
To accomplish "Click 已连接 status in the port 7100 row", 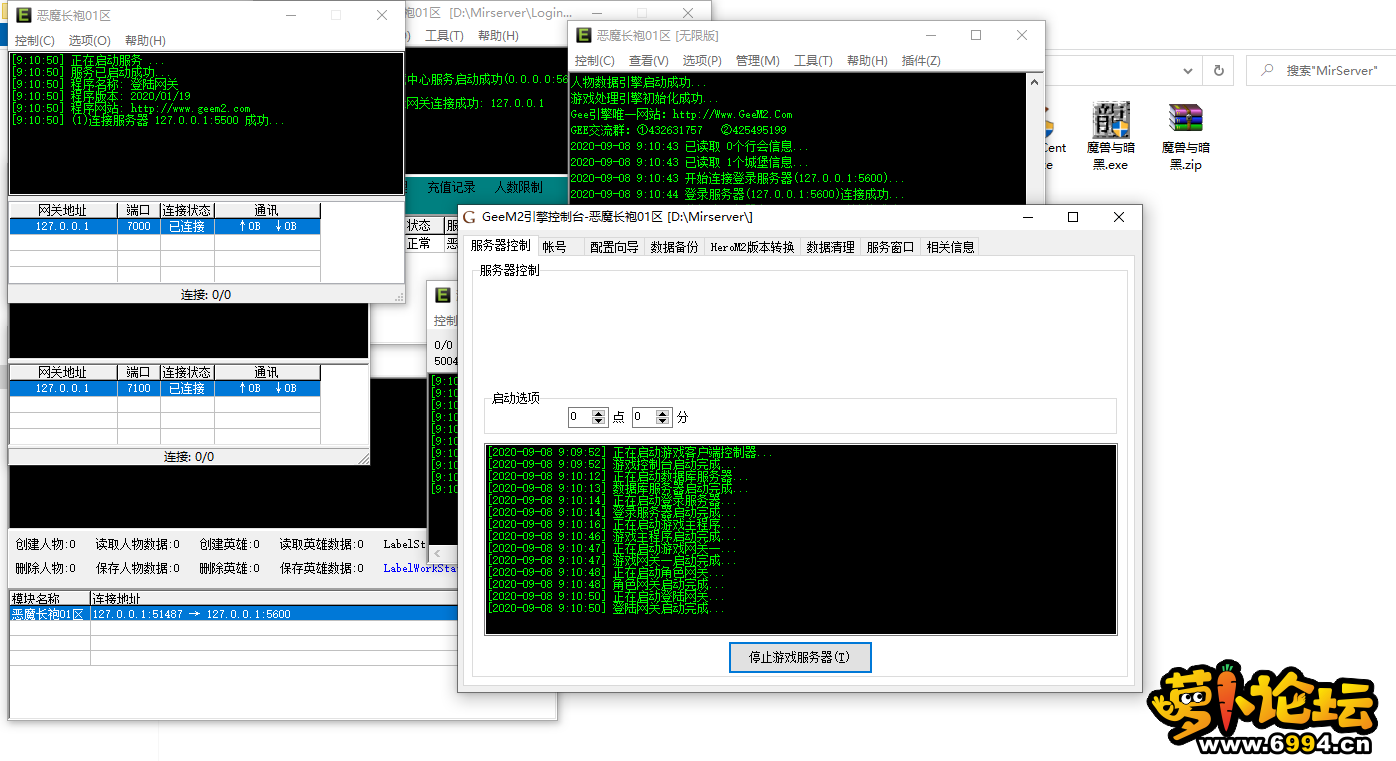I will [187, 389].
